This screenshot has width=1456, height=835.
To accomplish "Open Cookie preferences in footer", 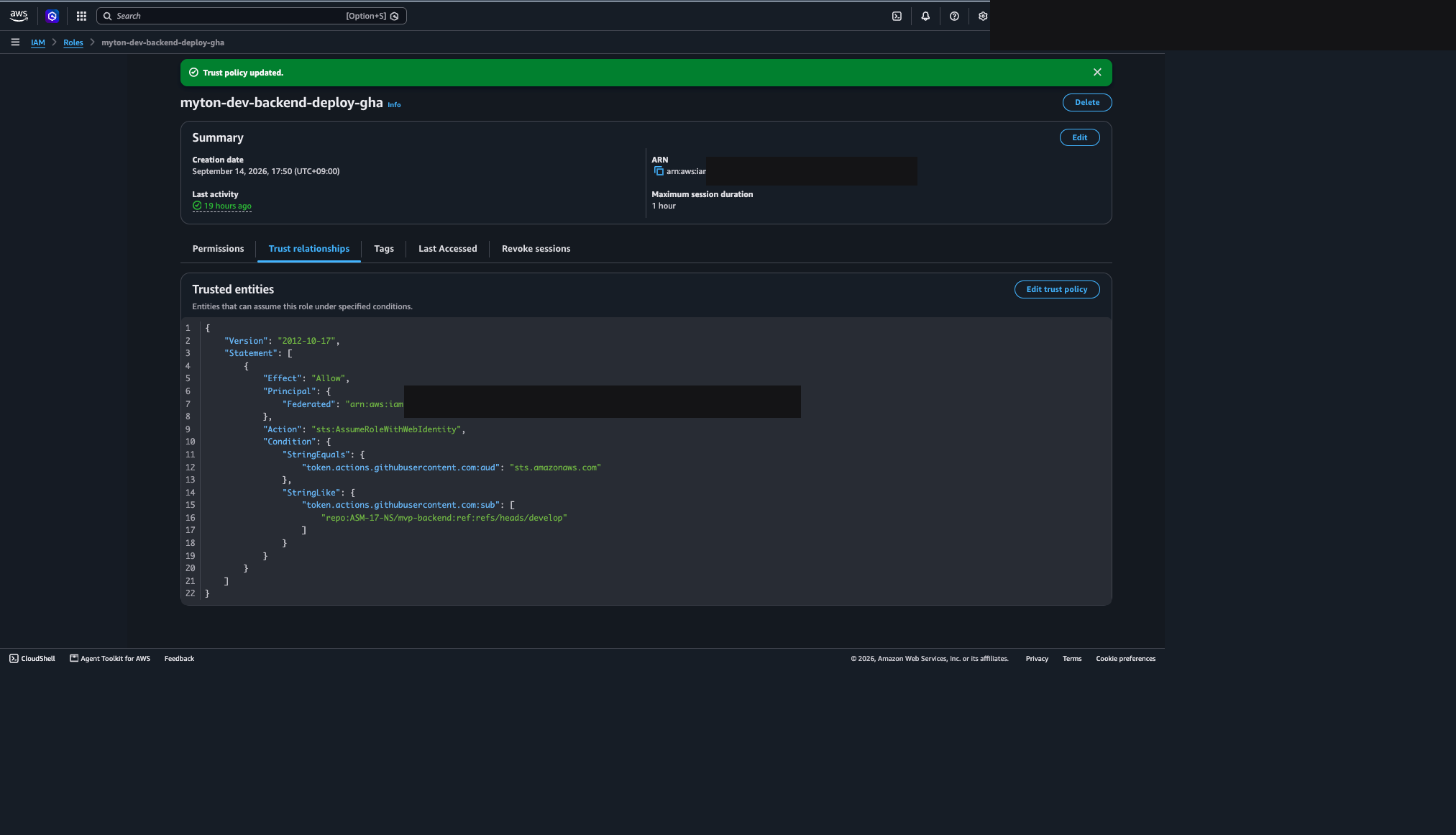I will (1126, 659).
